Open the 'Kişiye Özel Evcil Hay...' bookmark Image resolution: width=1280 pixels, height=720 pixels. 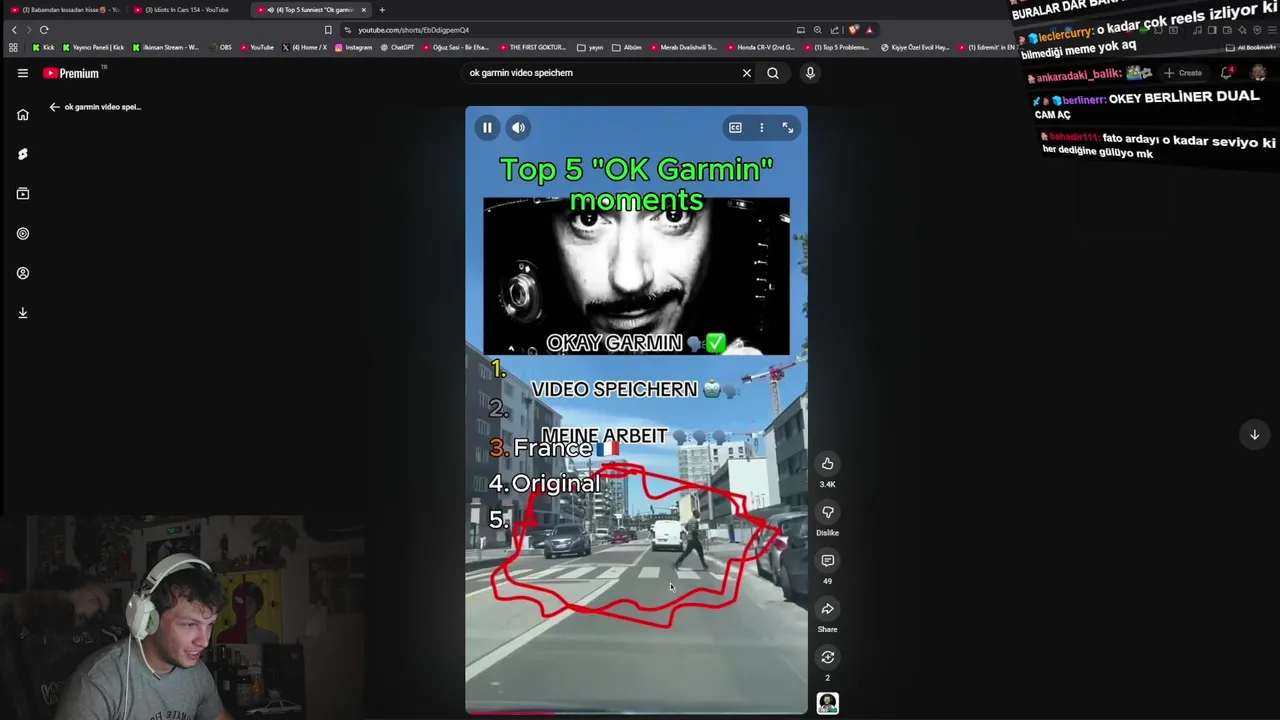point(915,47)
